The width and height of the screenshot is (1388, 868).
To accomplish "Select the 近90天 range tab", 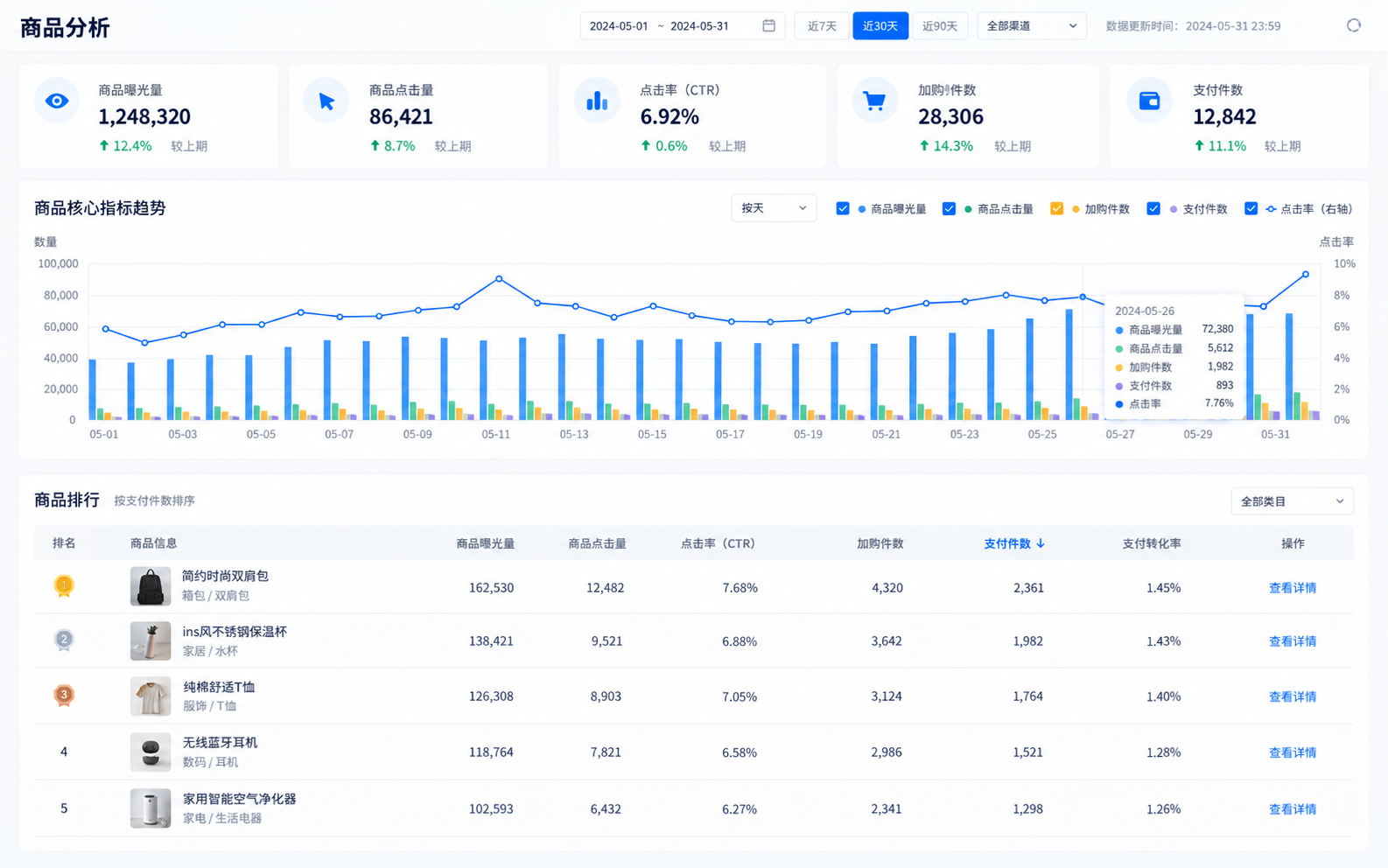I will 940,25.
